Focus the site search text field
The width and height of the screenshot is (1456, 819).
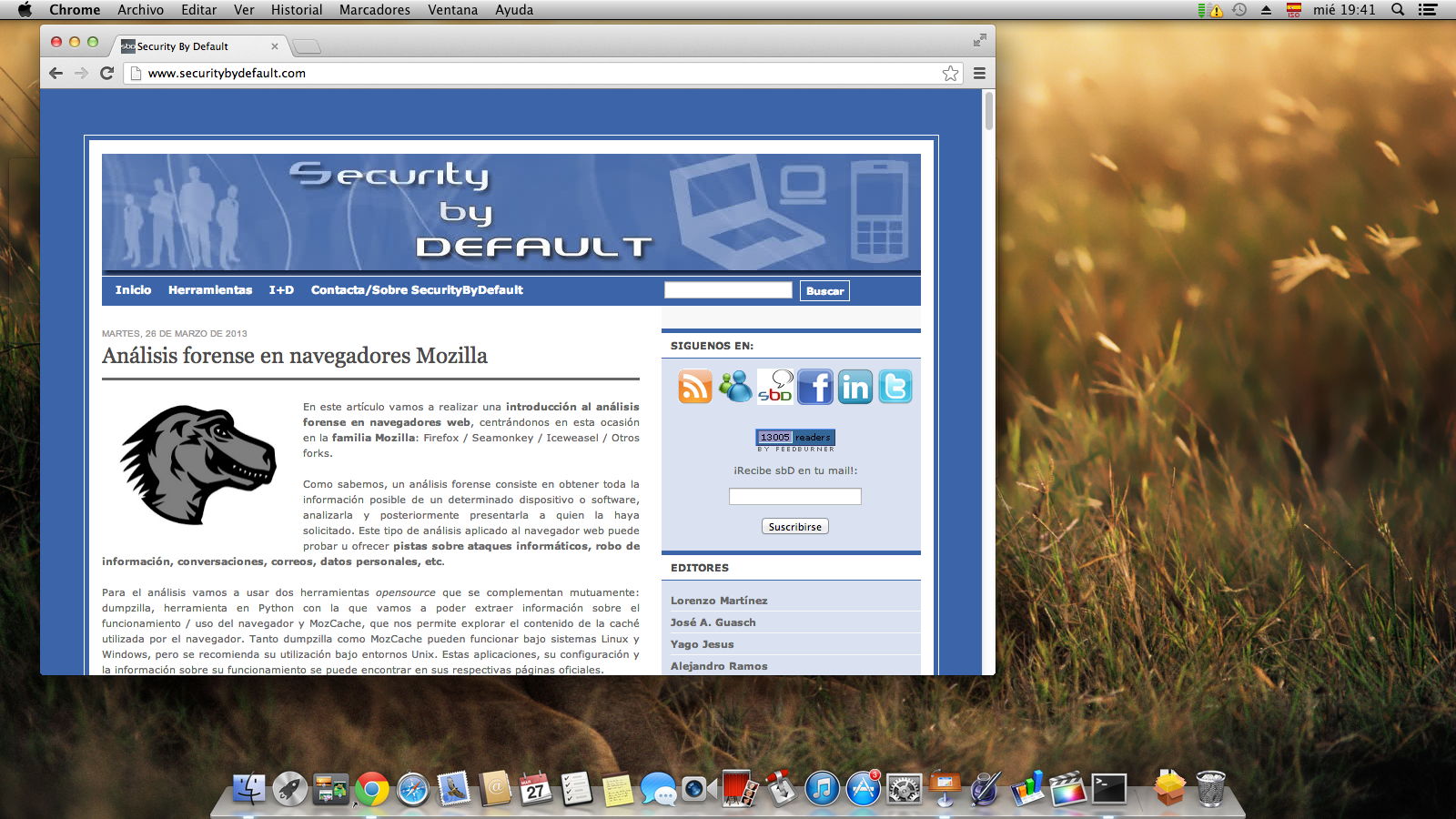point(729,290)
